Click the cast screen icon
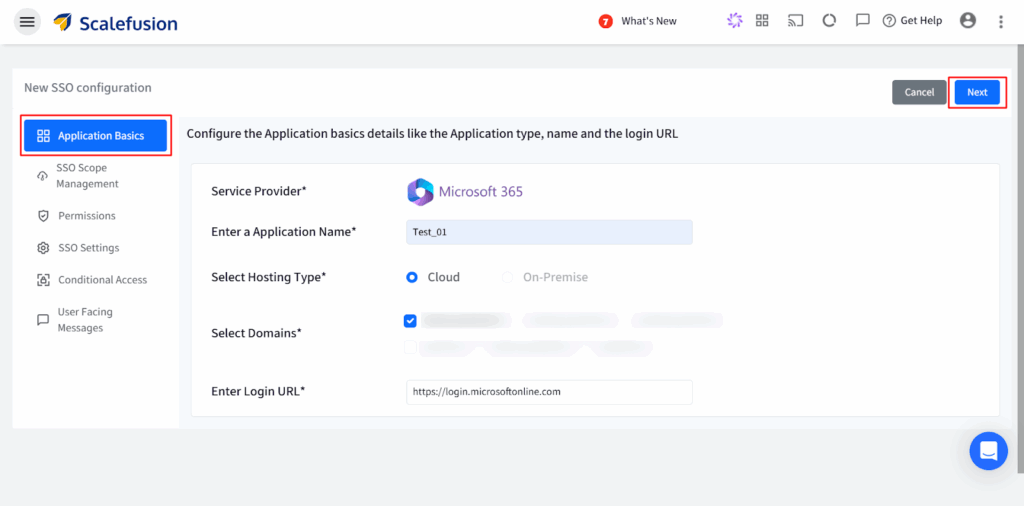 [x=795, y=21]
